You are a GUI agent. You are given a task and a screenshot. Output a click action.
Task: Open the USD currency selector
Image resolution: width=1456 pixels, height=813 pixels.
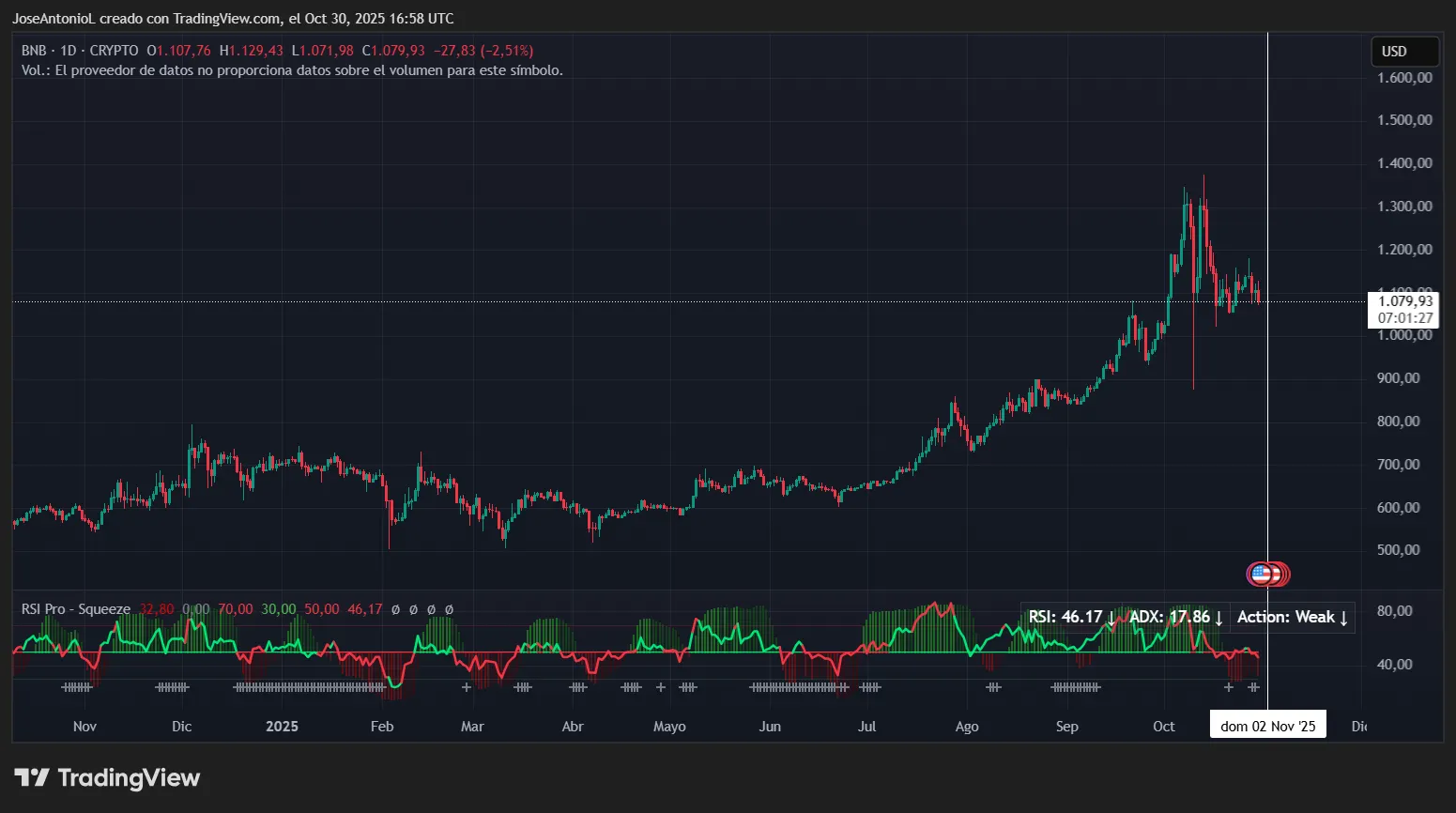click(1403, 51)
